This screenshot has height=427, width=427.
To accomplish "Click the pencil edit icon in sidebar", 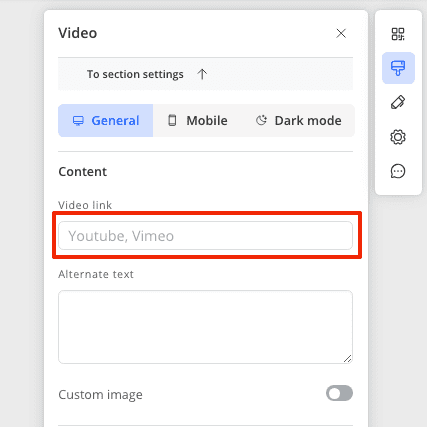I will click(398, 102).
